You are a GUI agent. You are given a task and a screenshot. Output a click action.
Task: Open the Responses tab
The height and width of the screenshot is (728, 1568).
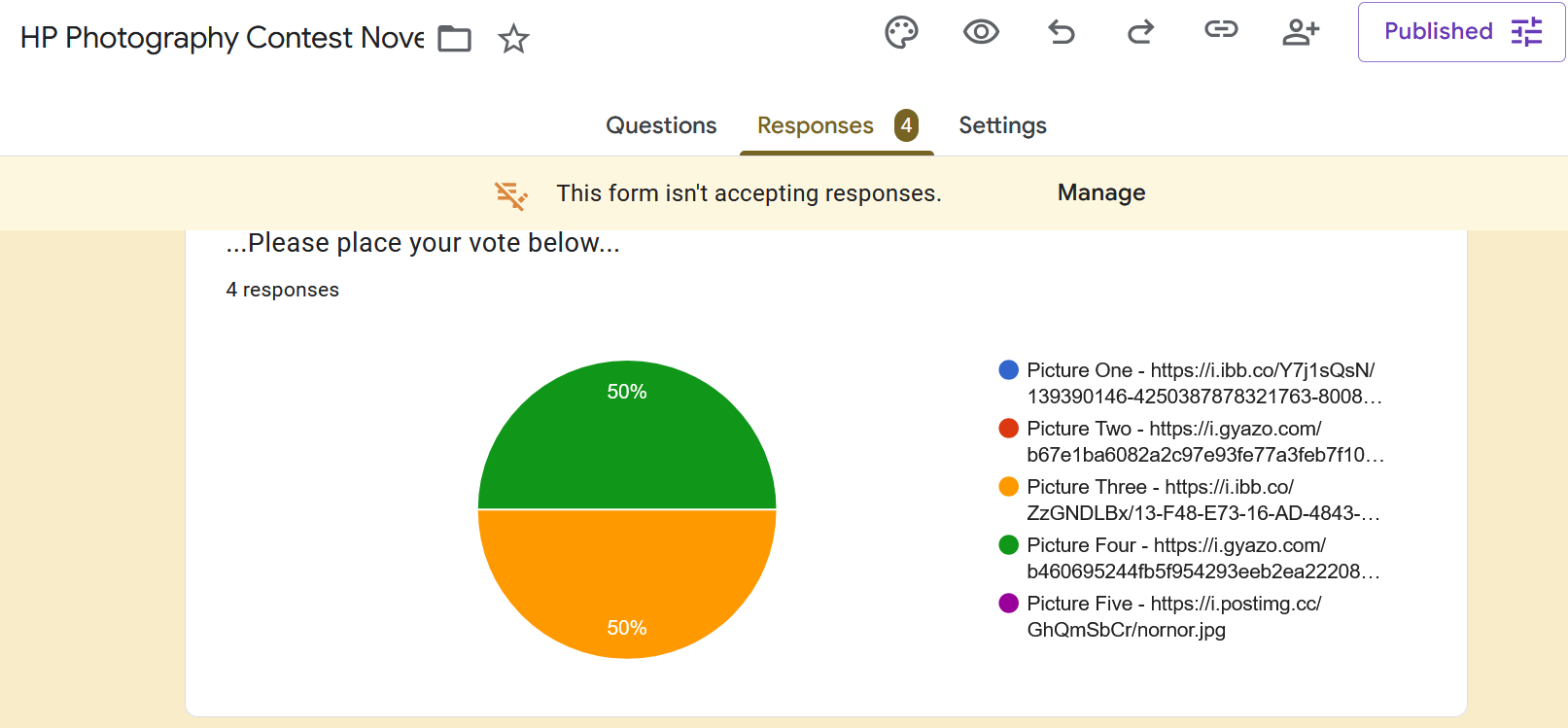(x=816, y=125)
